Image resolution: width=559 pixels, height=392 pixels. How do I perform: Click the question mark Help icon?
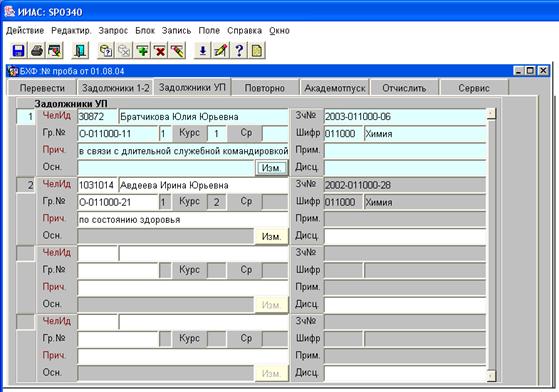pyautogui.click(x=239, y=50)
